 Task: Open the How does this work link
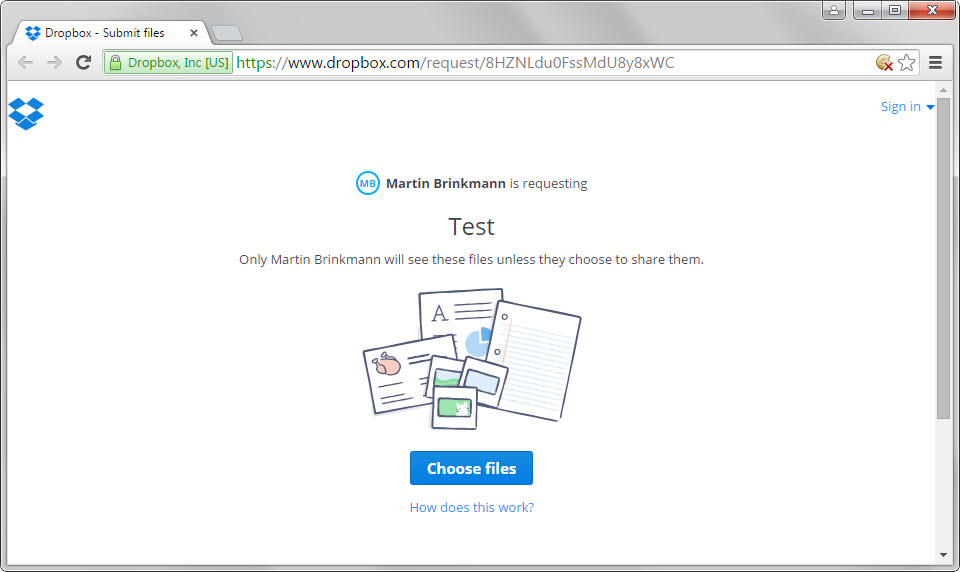(471, 507)
